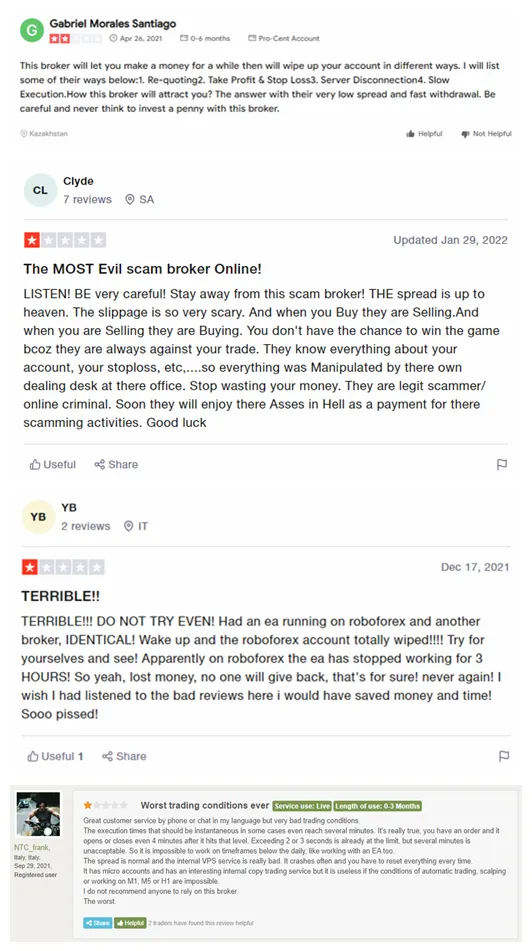Screen dimensions: 532x951
Task: Open the NTC_frank username link
Action: click(x=33, y=847)
